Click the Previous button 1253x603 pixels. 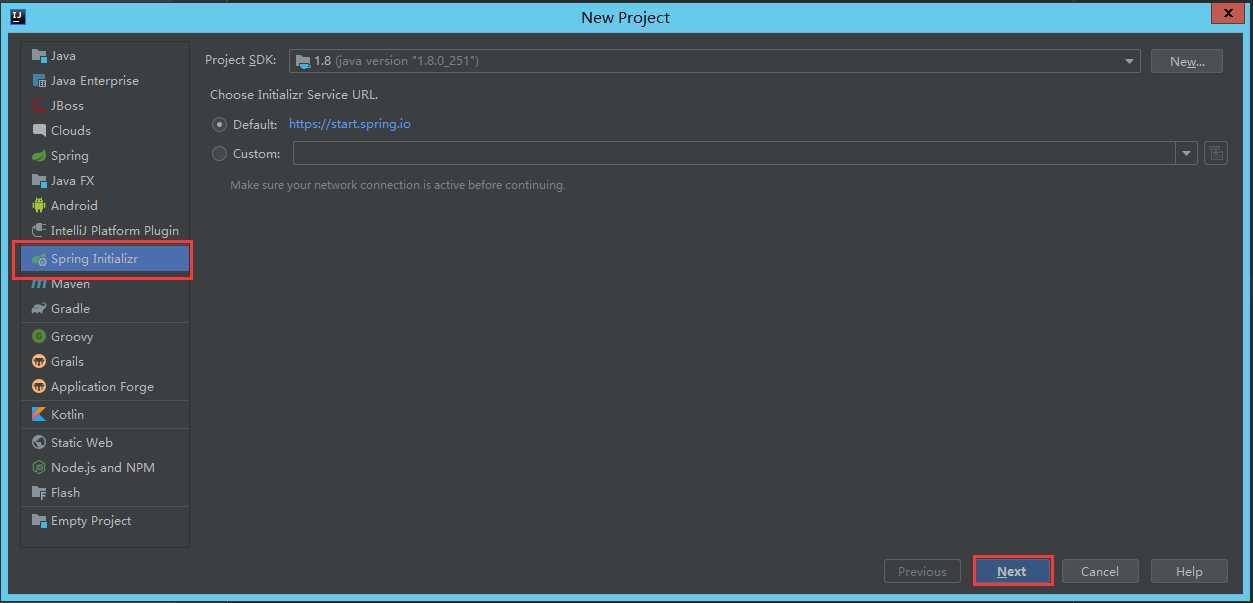[922, 571]
